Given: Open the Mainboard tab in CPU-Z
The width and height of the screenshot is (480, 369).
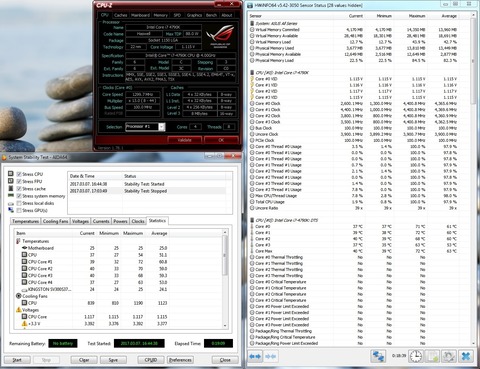Looking at the screenshot, I should 140,15.
